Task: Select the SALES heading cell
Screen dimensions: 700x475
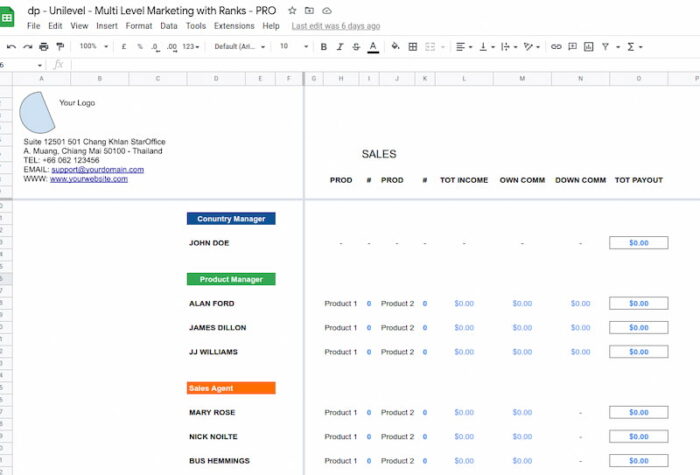Action: pos(379,154)
